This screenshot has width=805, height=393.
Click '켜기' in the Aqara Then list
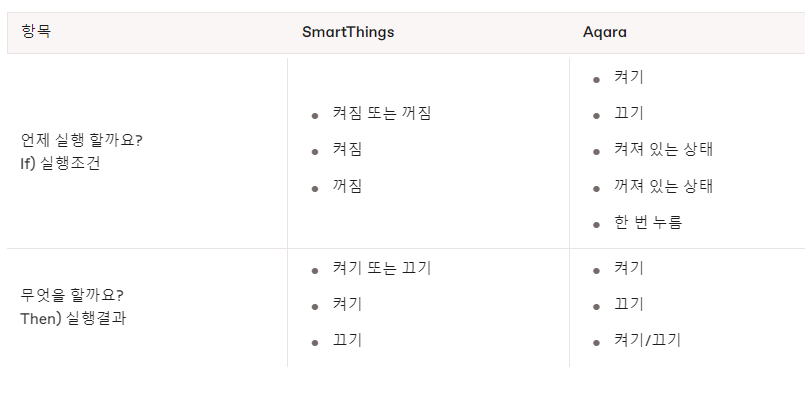click(x=628, y=268)
